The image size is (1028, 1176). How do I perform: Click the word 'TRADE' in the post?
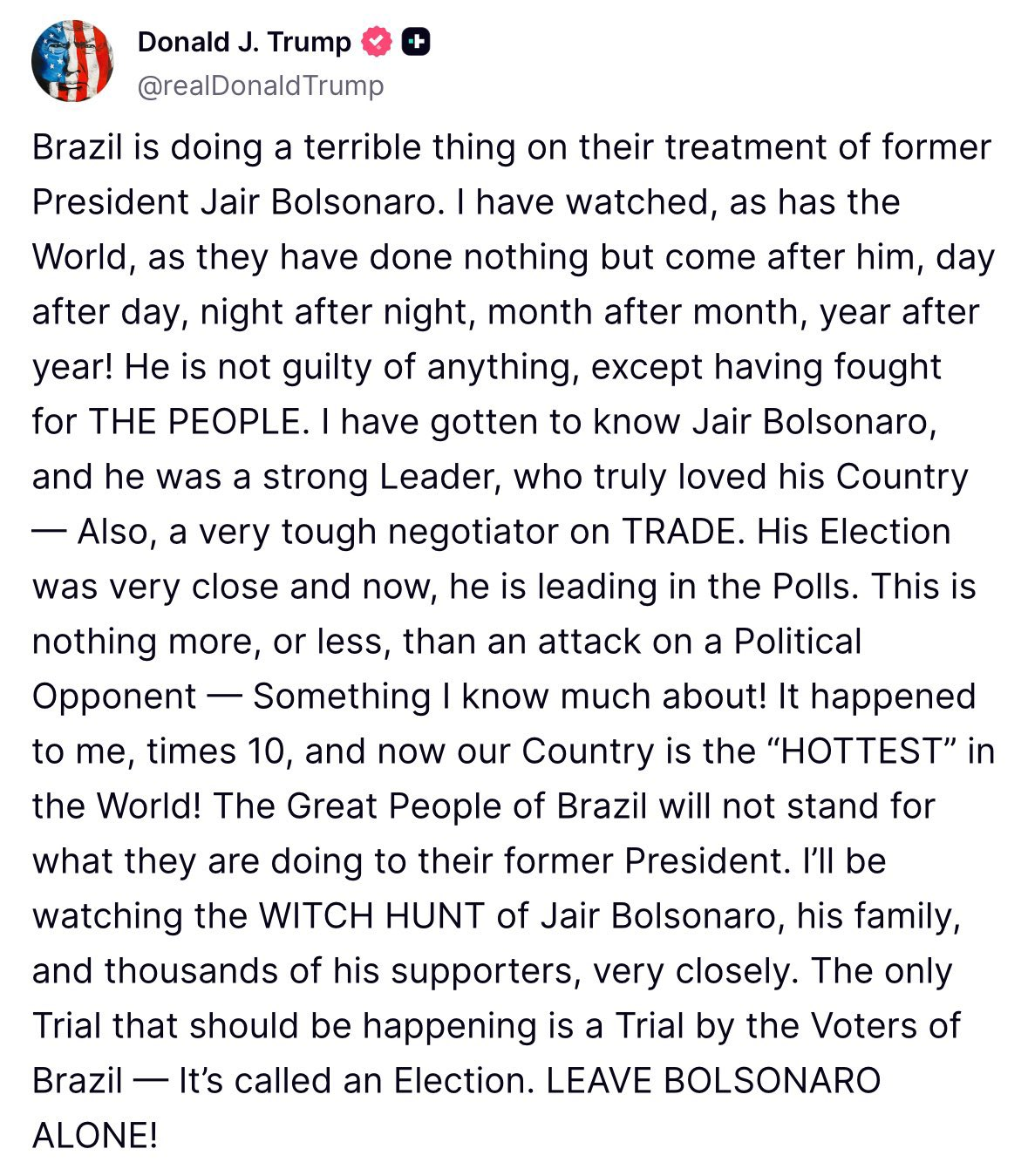pos(678,532)
